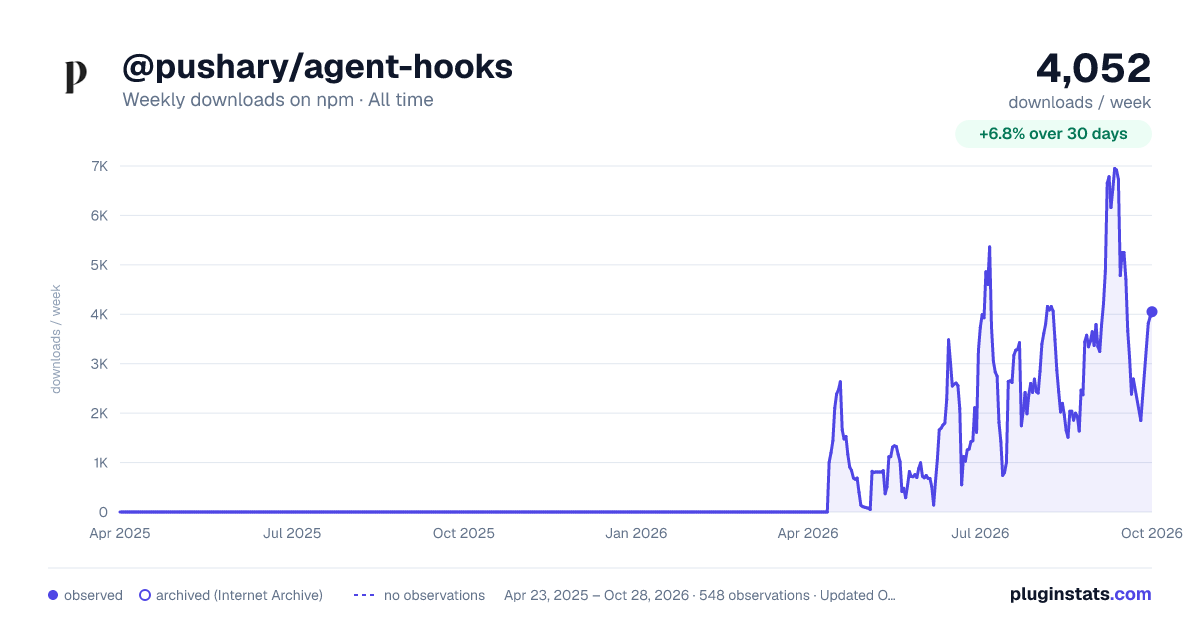Click the hollow archived legend circle
1200x630 pixels.
click(145, 595)
